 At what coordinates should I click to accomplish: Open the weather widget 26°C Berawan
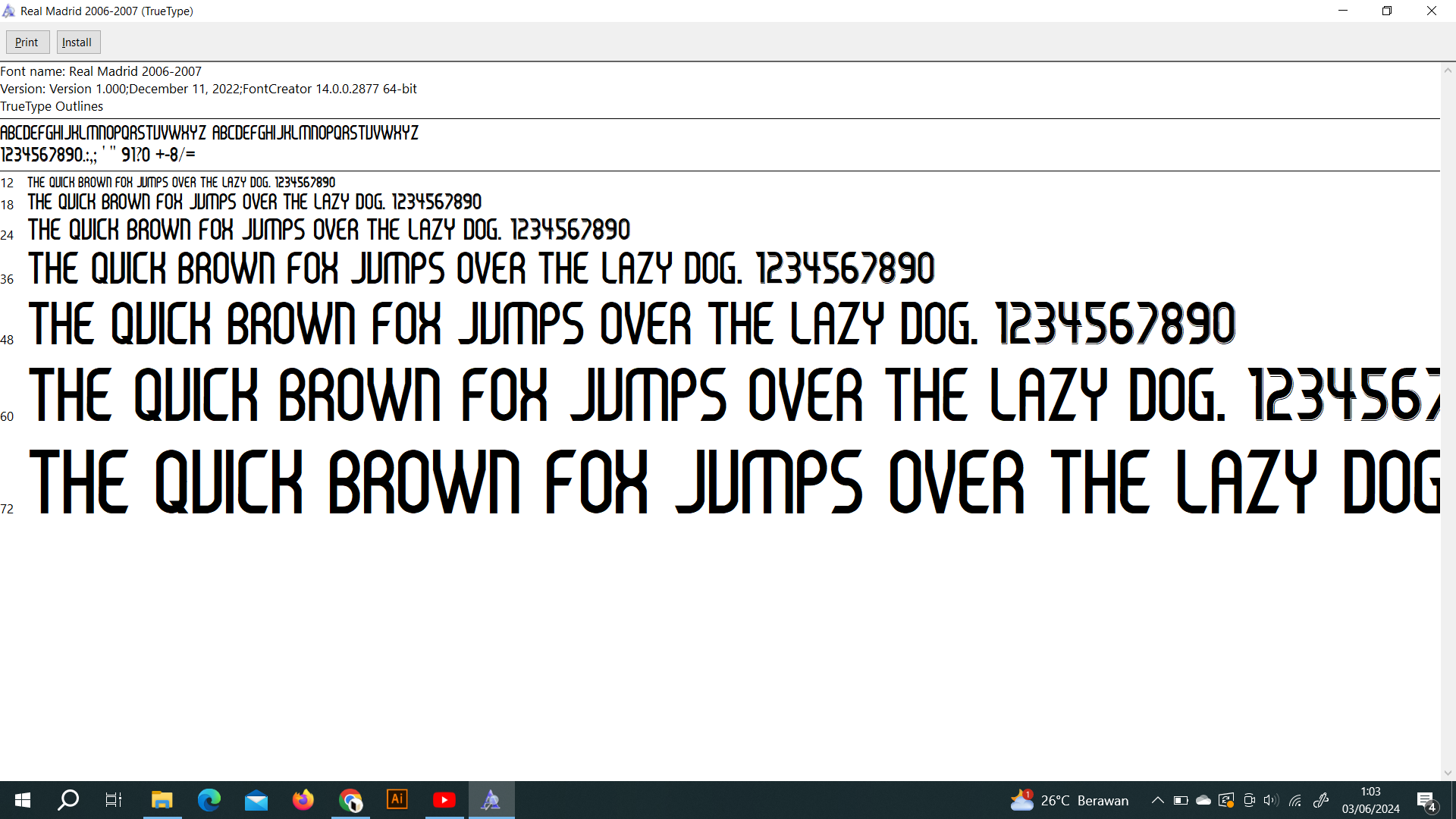tap(1069, 800)
